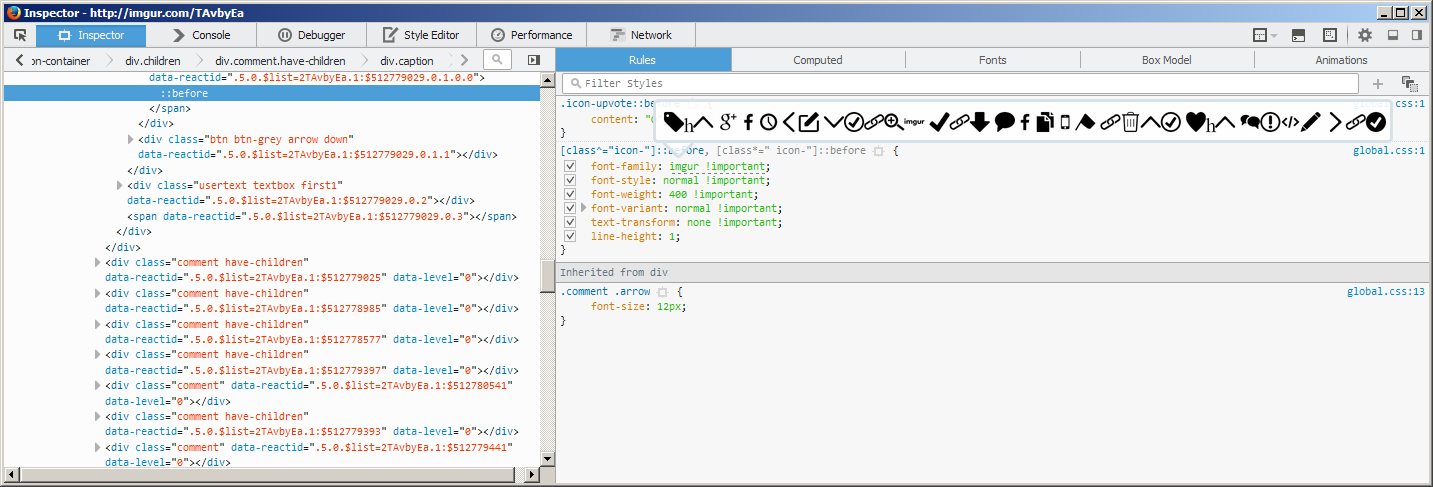Collapse the sidebar pane toggle icon
Image resolution: width=1433 pixels, height=487 pixels.
tap(533, 60)
